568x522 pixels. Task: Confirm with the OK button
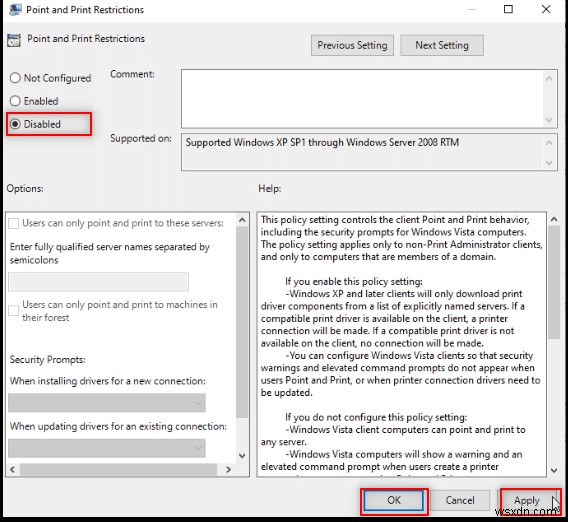pyautogui.click(x=394, y=501)
